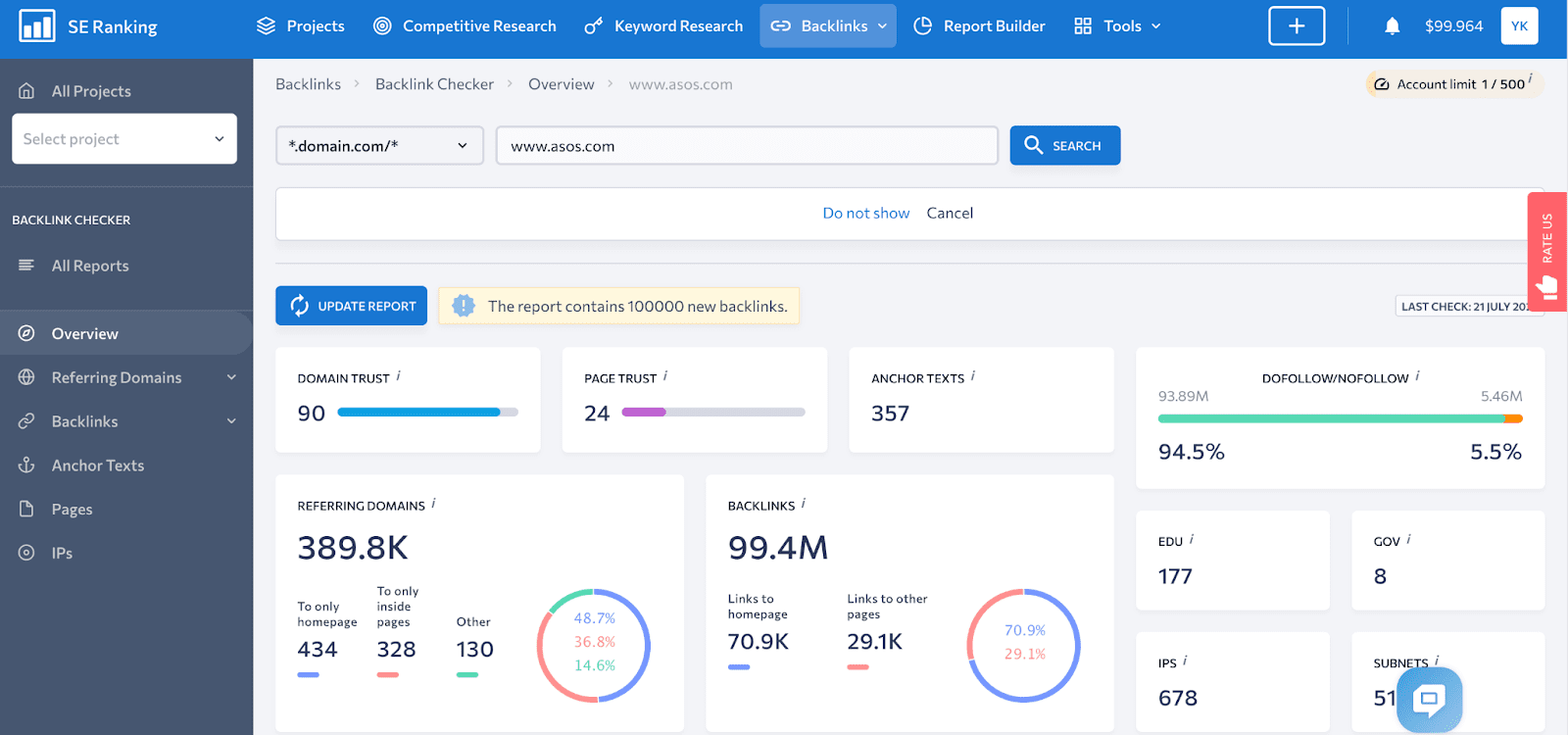
Task: Open the notifications bell
Action: point(1392,26)
